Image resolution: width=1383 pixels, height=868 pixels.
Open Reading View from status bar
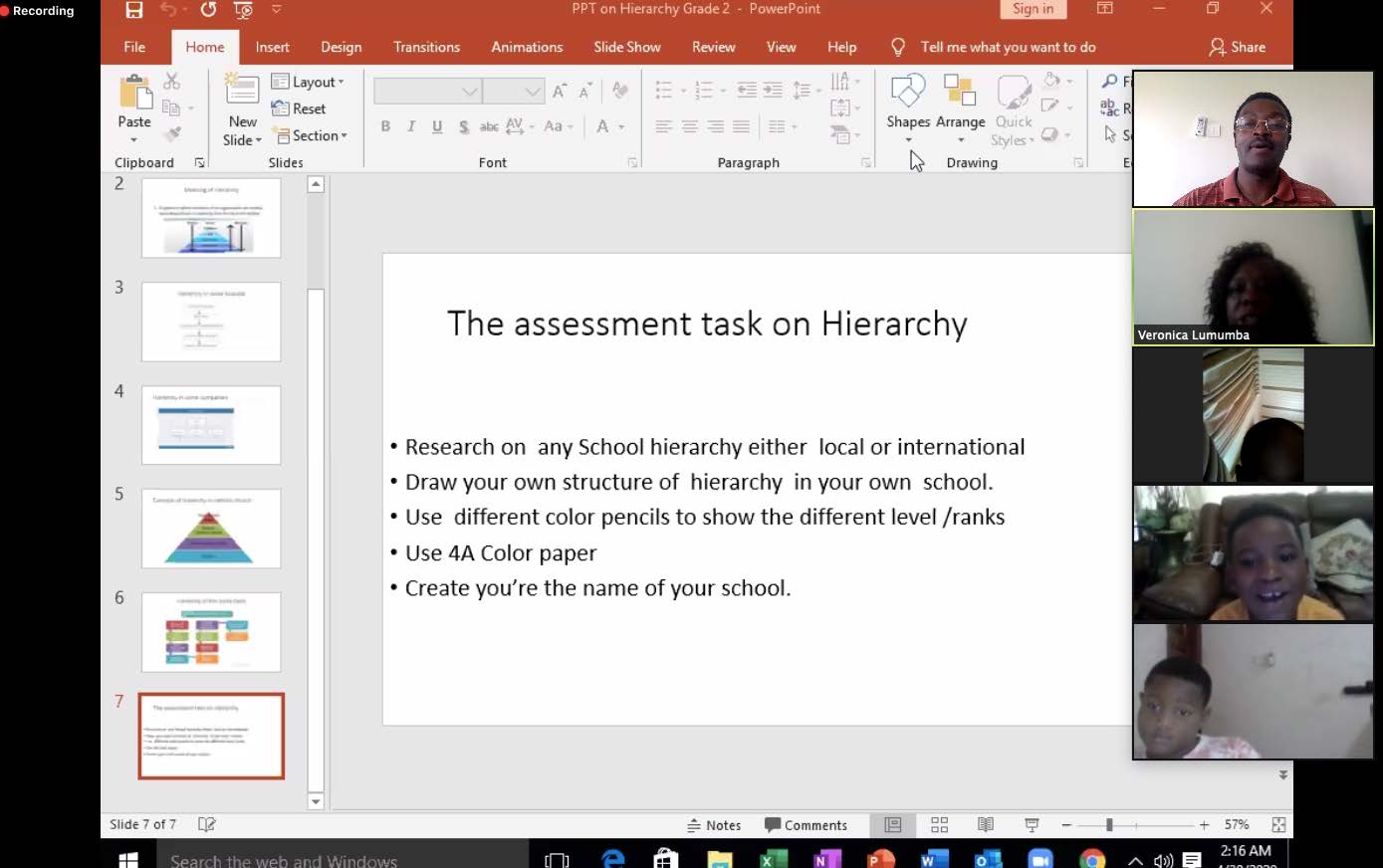point(985,825)
